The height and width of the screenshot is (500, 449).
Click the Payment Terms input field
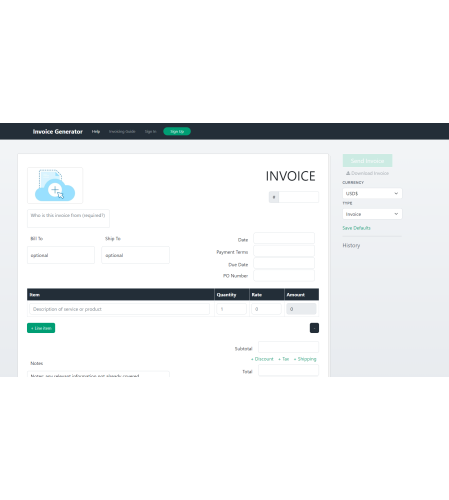pos(284,251)
